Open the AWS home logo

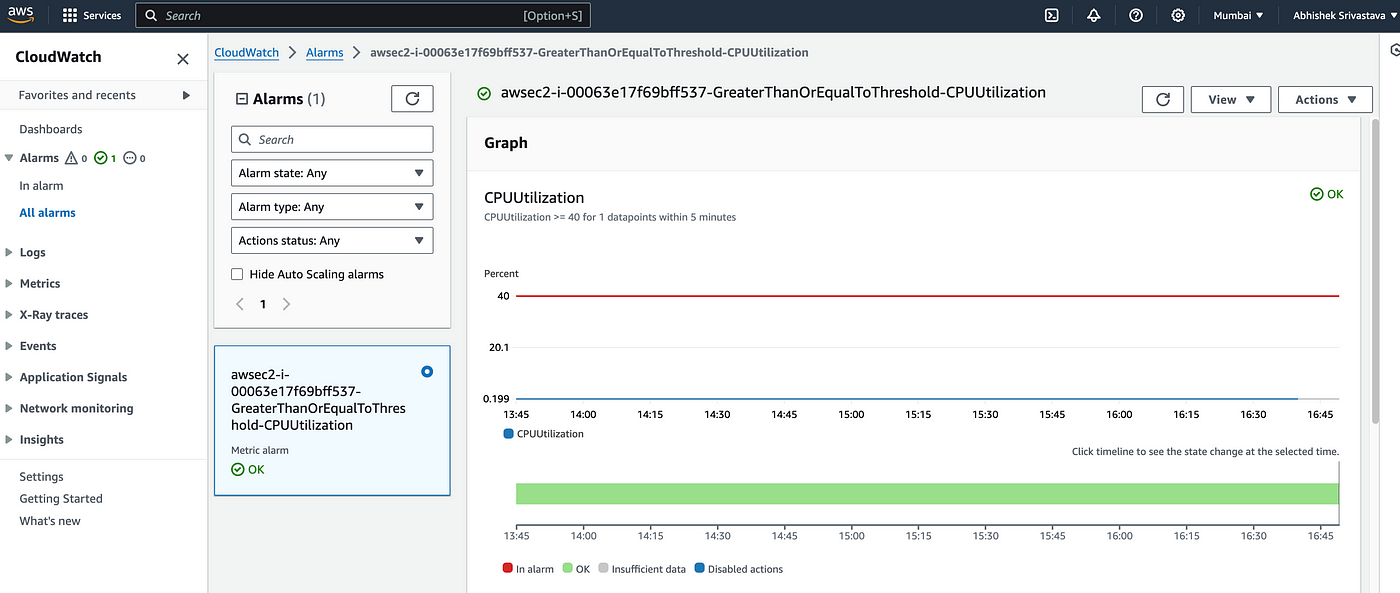point(22,15)
